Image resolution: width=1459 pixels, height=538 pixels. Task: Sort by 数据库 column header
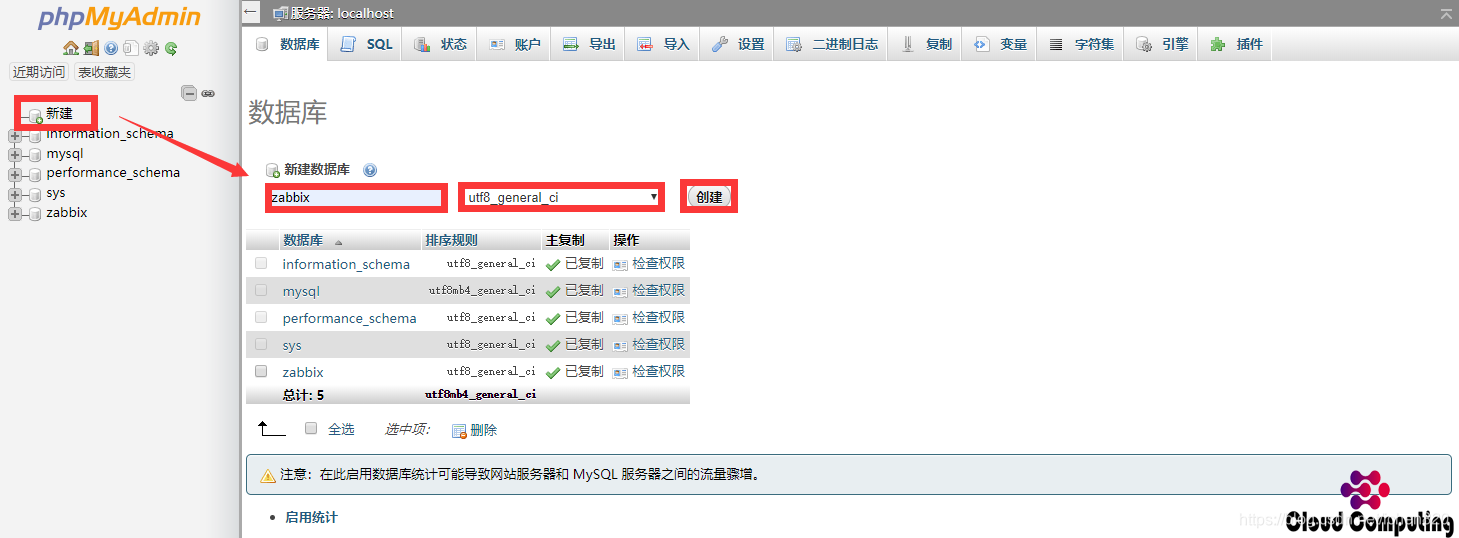(x=303, y=240)
